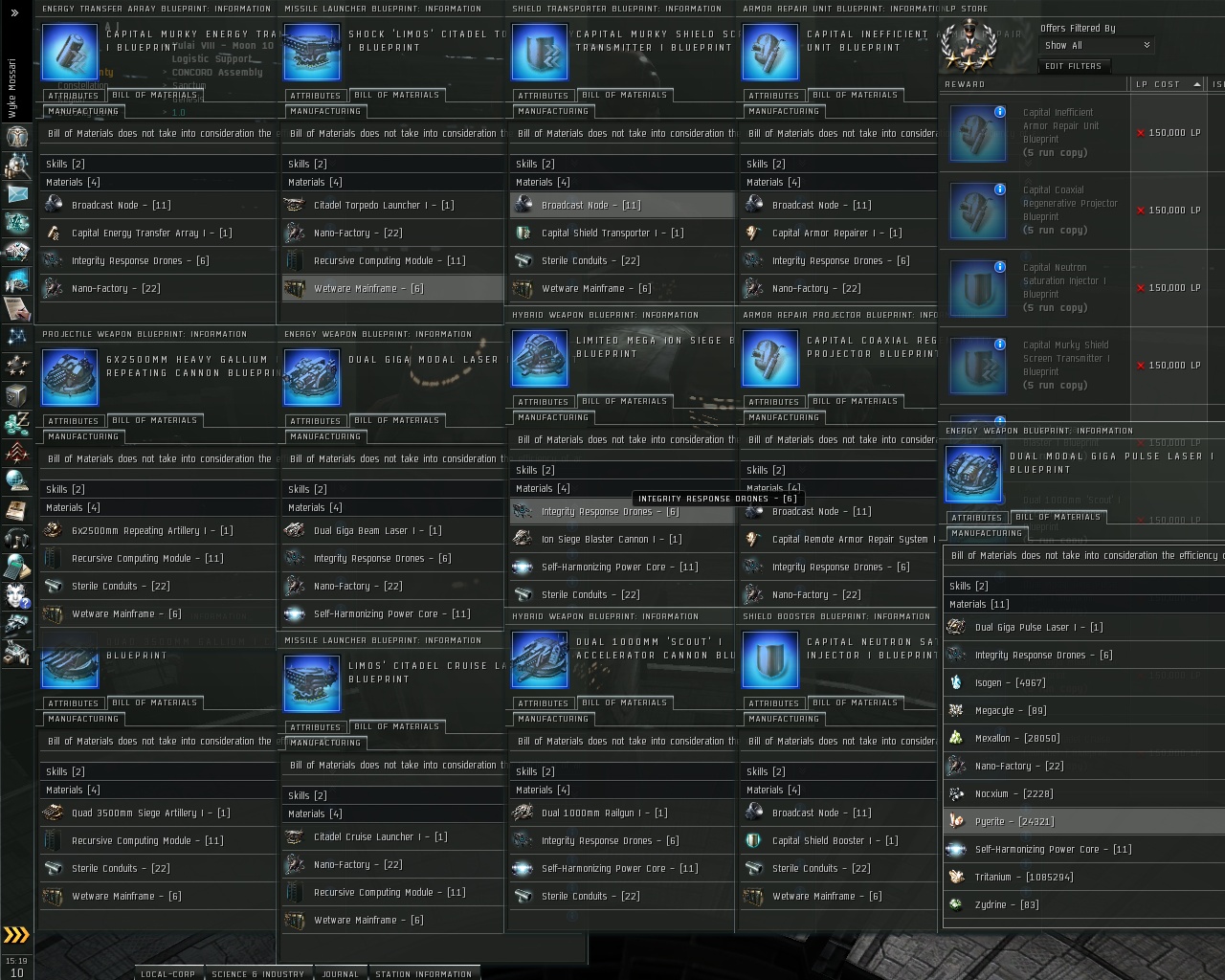Collapse Materials [11] in Dual Modal Giga Pulse Laser window
This screenshot has width=1225, height=980.
(x=1083, y=604)
